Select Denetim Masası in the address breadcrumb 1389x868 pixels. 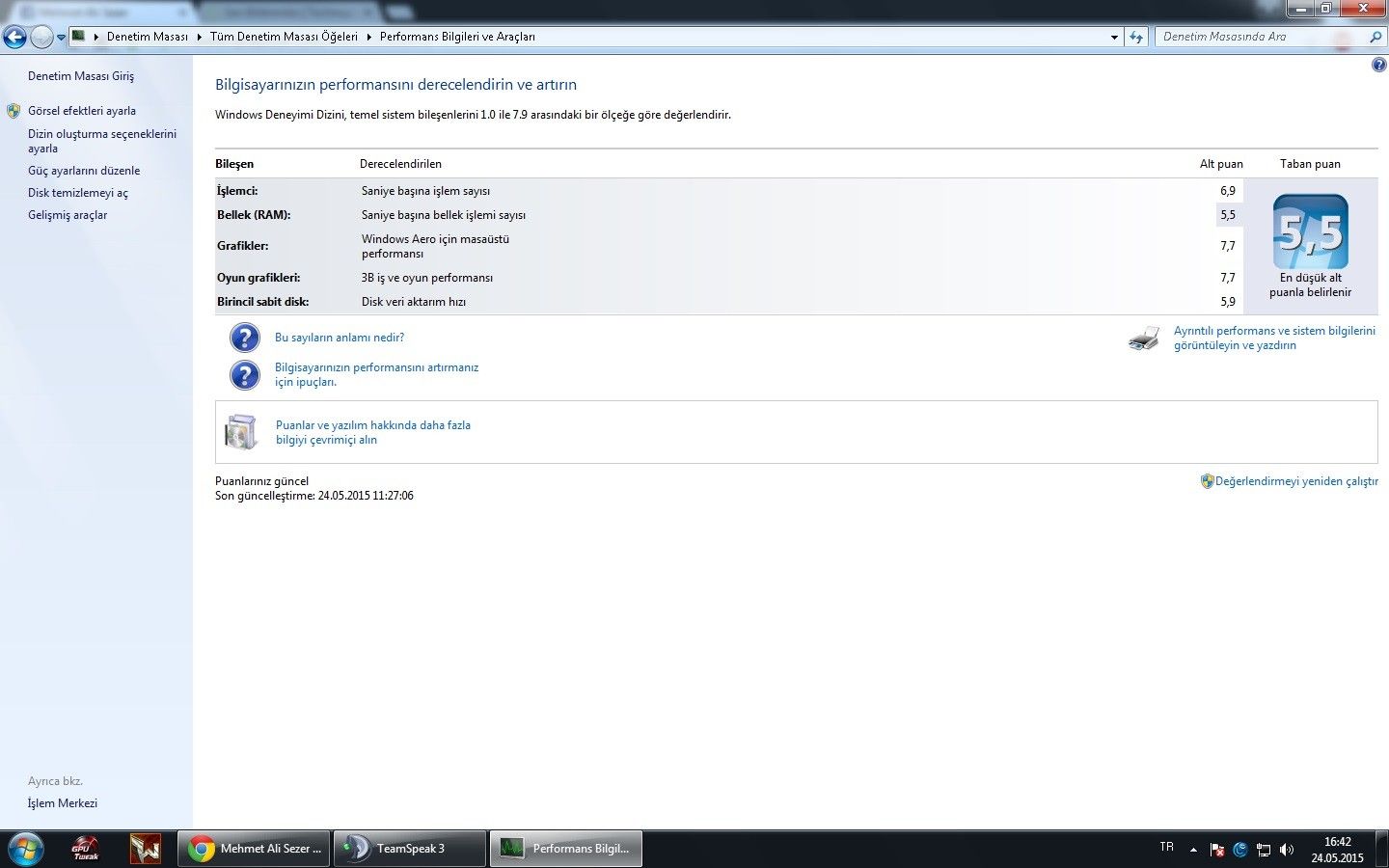148,37
